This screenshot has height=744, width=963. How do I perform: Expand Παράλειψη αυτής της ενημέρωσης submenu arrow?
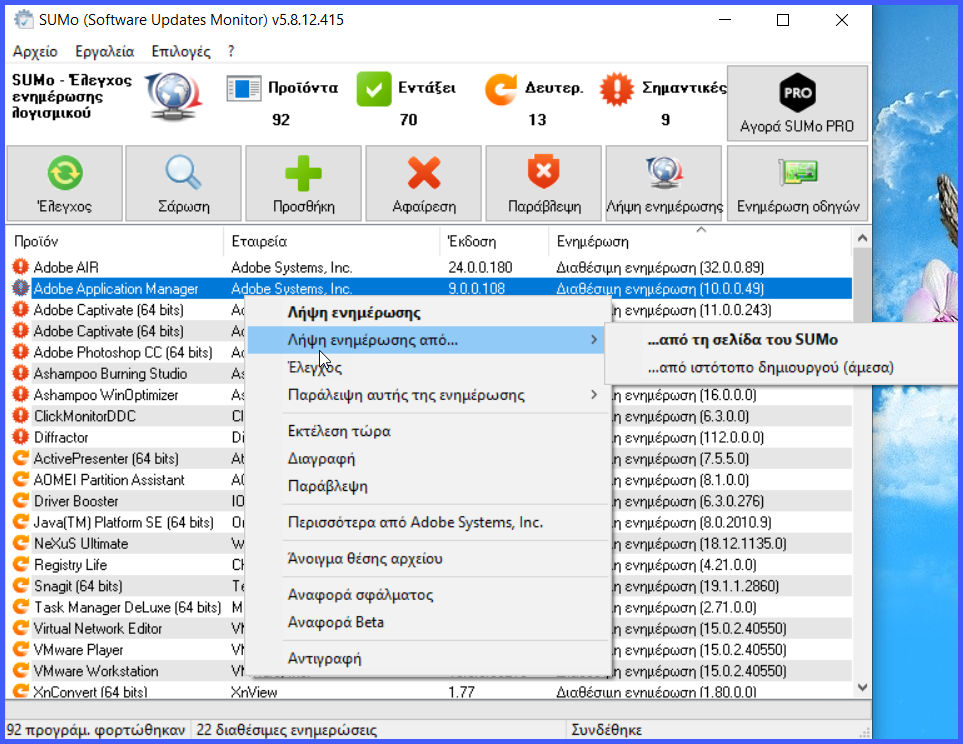point(593,394)
